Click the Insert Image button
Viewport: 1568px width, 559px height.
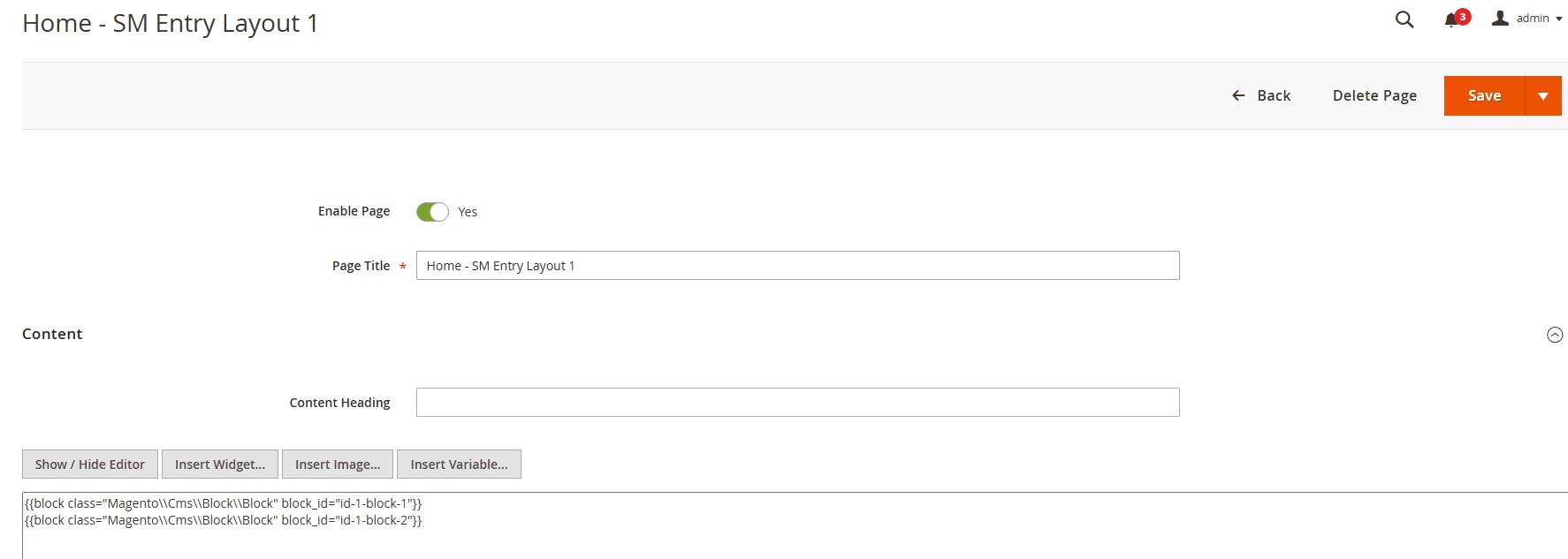click(x=338, y=465)
